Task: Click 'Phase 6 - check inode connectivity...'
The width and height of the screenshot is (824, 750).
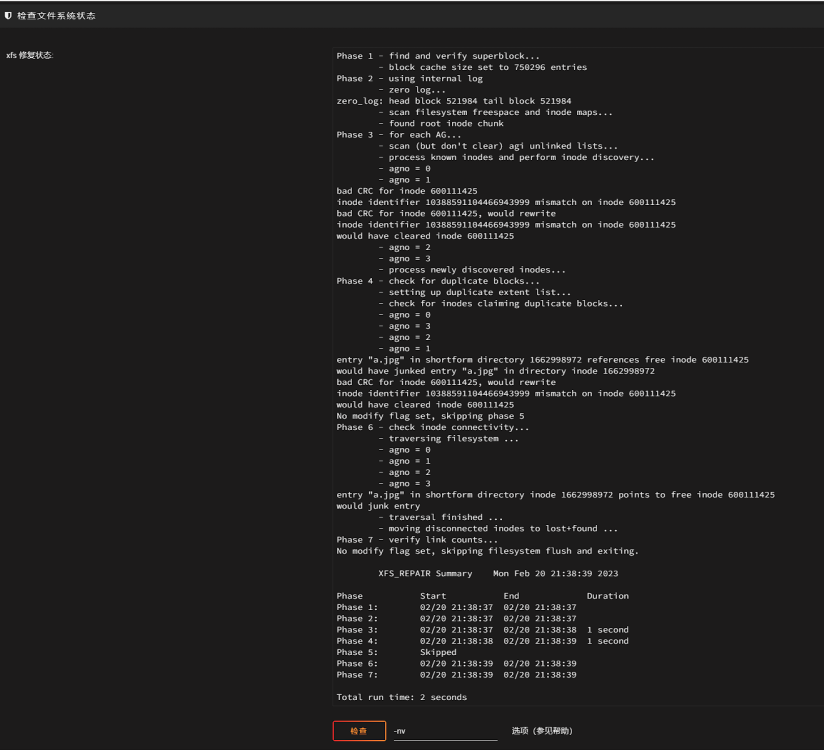Action: [432, 427]
